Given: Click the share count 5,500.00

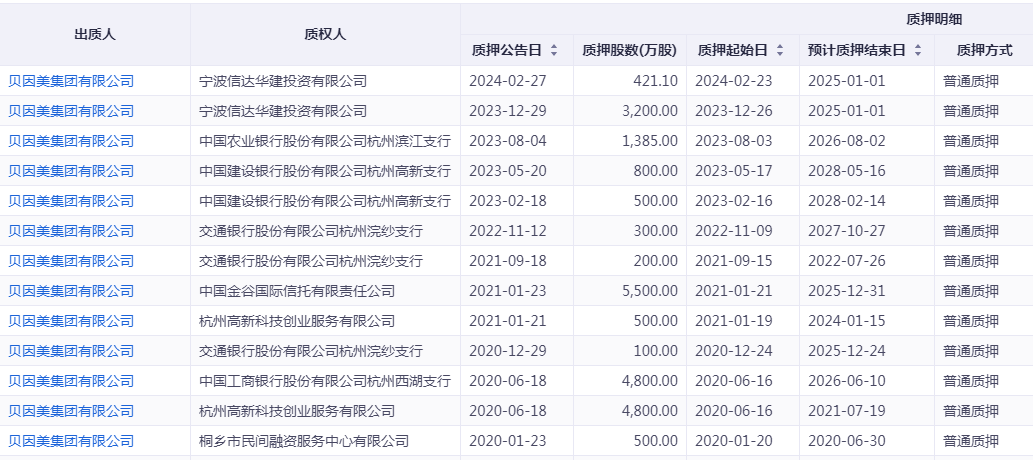Looking at the screenshot, I should click(x=650, y=291).
